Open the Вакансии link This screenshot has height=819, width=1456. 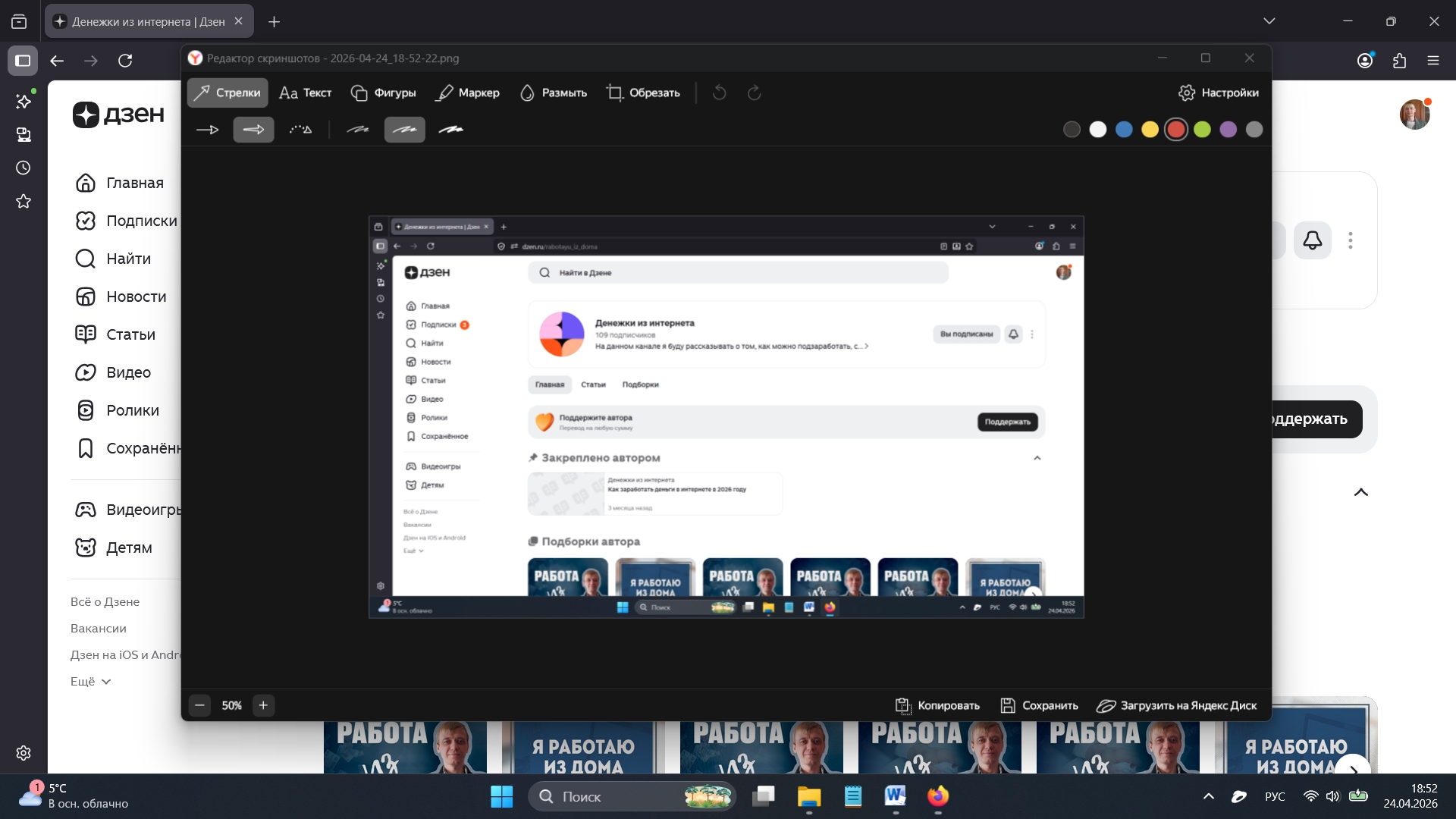coord(99,629)
